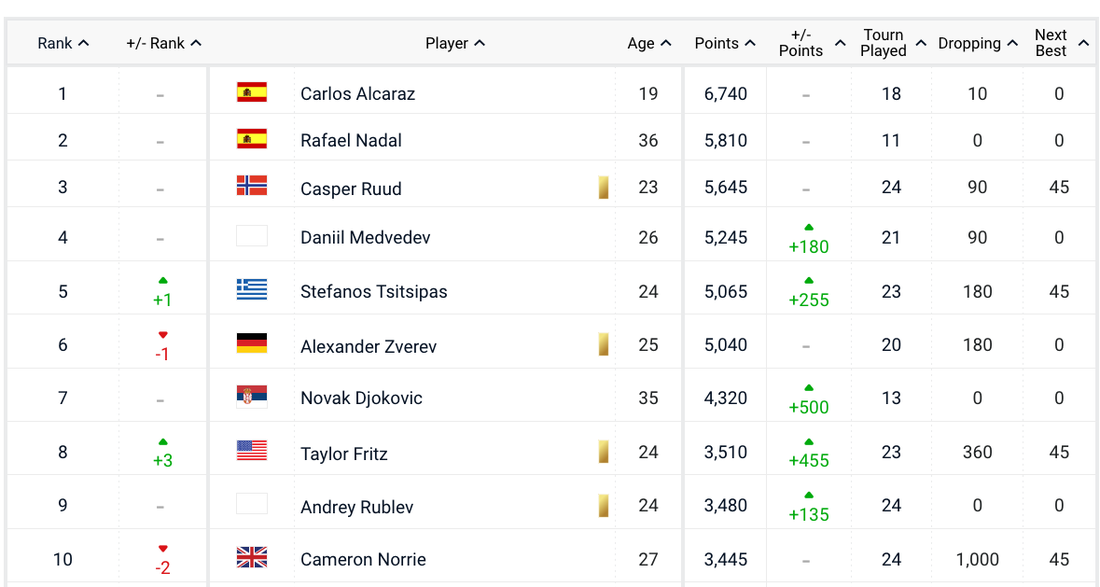The width and height of the screenshot is (1100, 587).
Task: Click the USA flag beside Taylor Fritz
Action: pyautogui.click(x=252, y=451)
